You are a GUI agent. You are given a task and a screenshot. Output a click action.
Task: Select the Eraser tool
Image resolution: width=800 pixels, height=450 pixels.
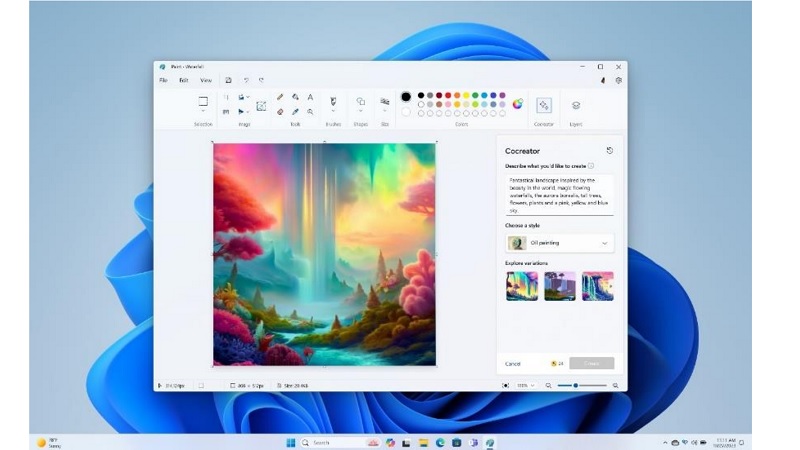[280, 112]
